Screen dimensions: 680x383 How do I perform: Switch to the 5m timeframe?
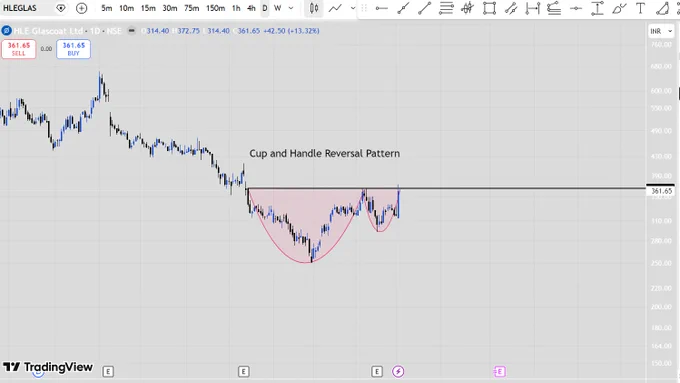[x=107, y=8]
